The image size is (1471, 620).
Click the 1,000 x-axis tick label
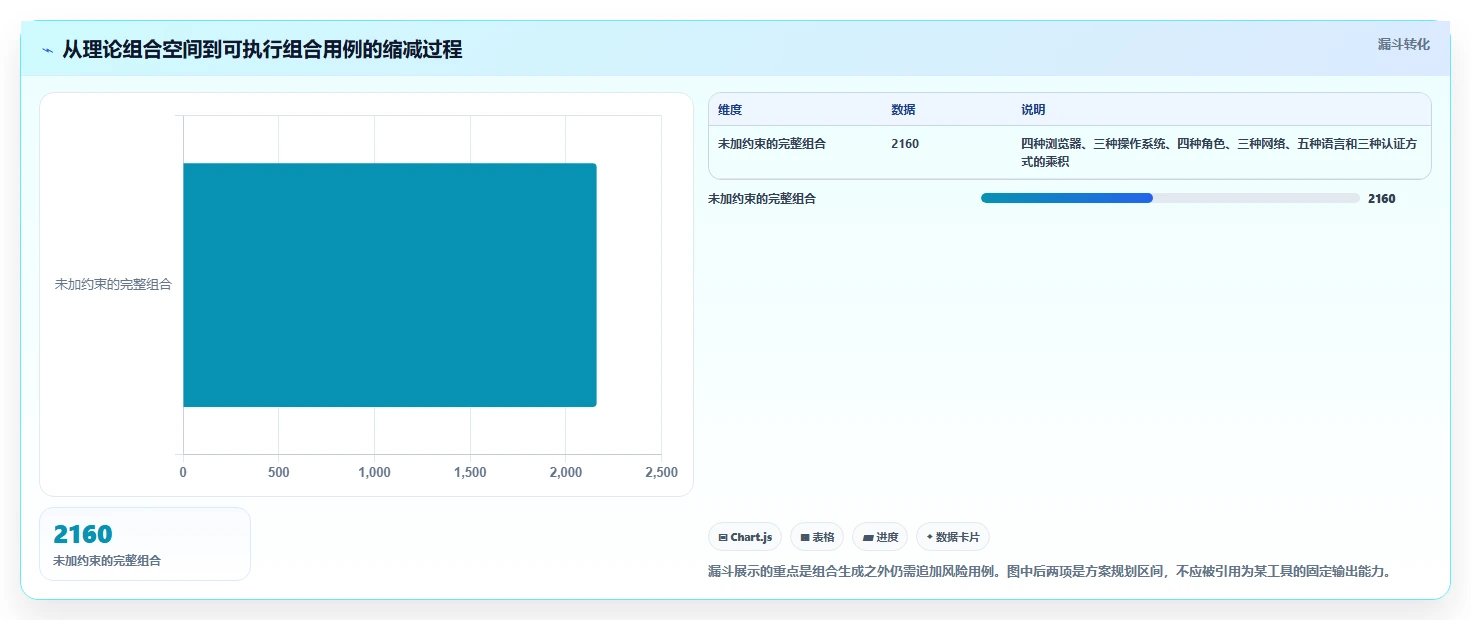pos(374,473)
